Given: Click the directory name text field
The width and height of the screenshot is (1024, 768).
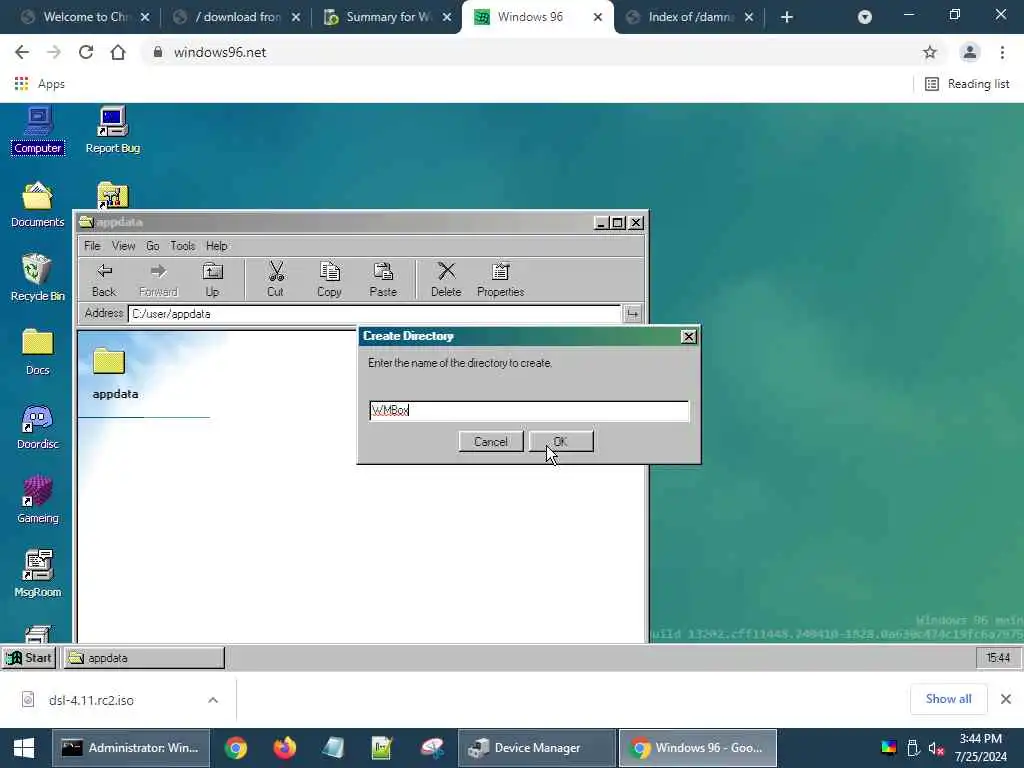Looking at the screenshot, I should coord(529,411).
